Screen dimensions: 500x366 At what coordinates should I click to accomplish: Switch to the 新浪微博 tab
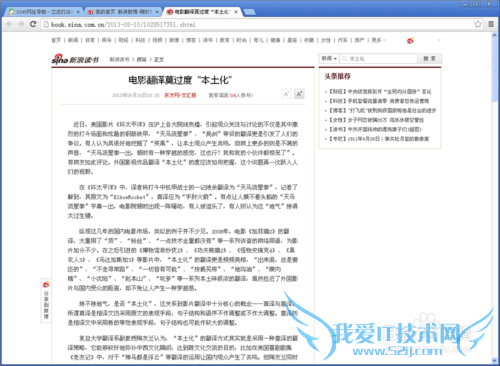(123, 12)
